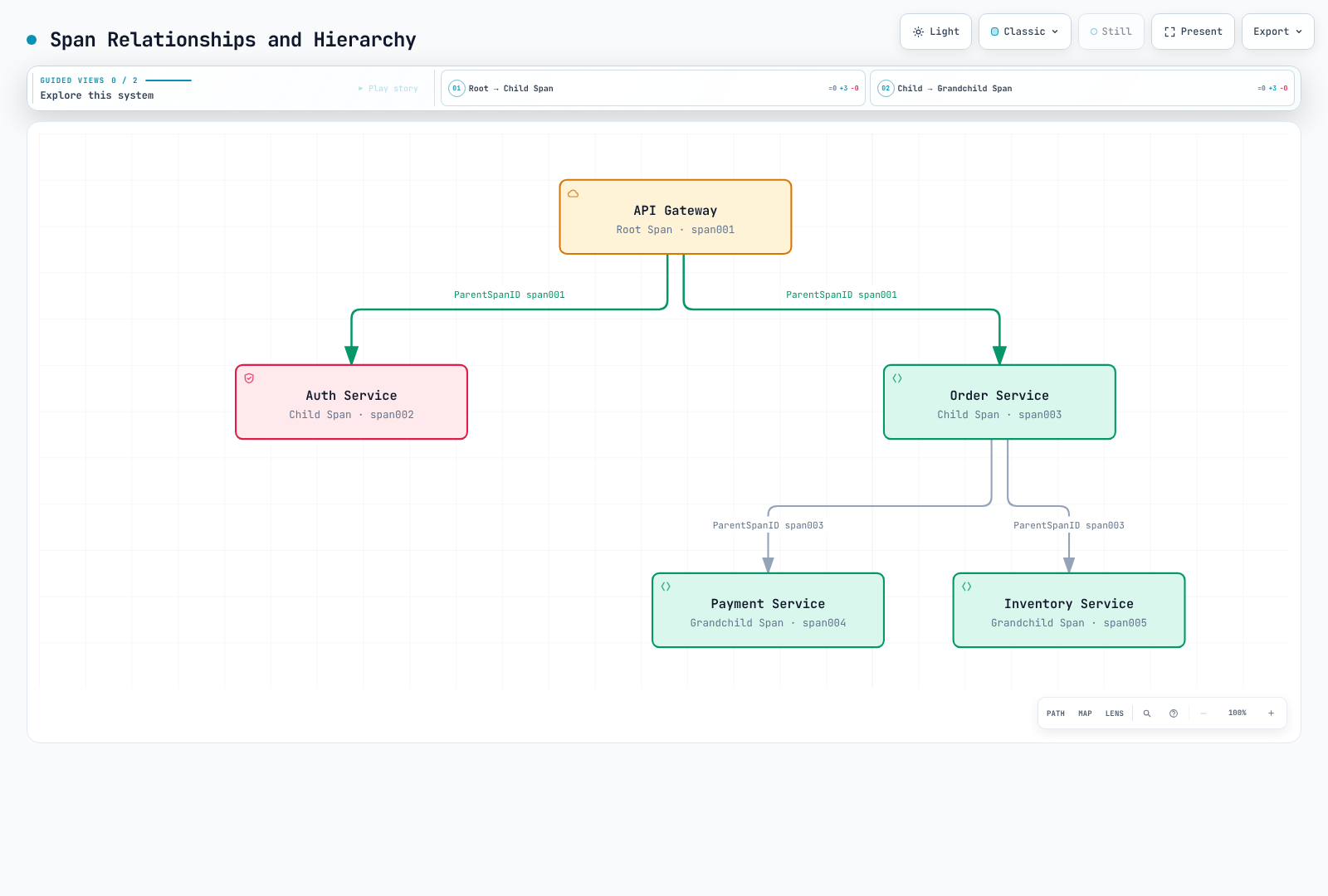Activate the PATH mode
The height and width of the screenshot is (896, 1328).
(x=1056, y=713)
